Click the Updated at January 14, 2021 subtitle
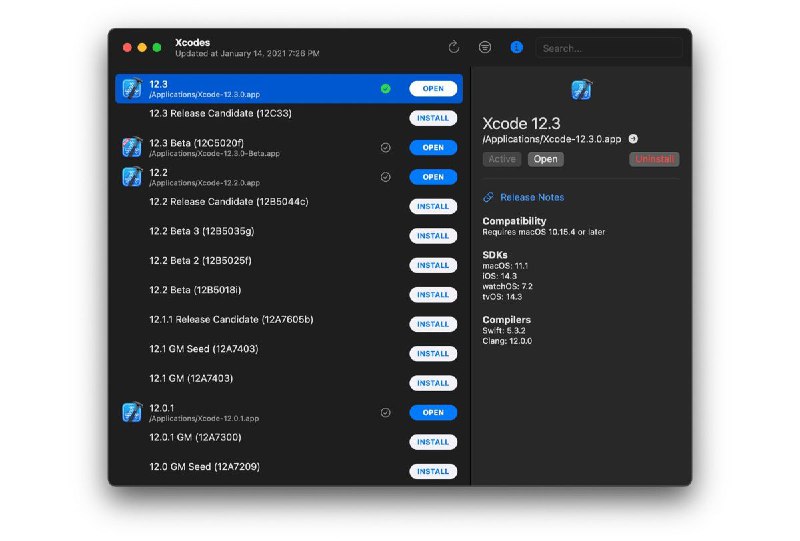The width and height of the screenshot is (800, 541). click(x=247, y=53)
